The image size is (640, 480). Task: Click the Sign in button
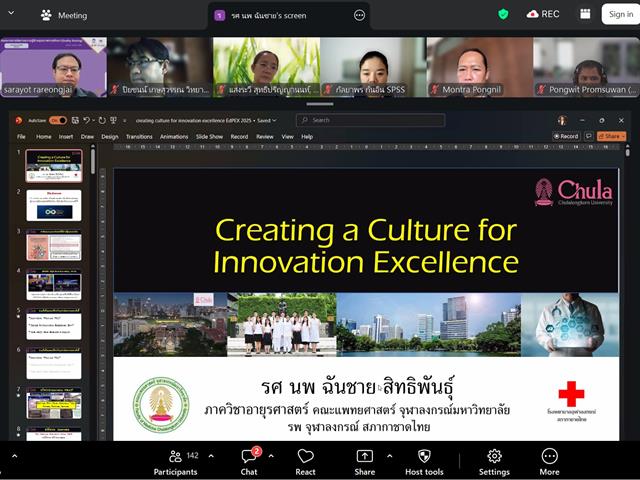point(621,14)
